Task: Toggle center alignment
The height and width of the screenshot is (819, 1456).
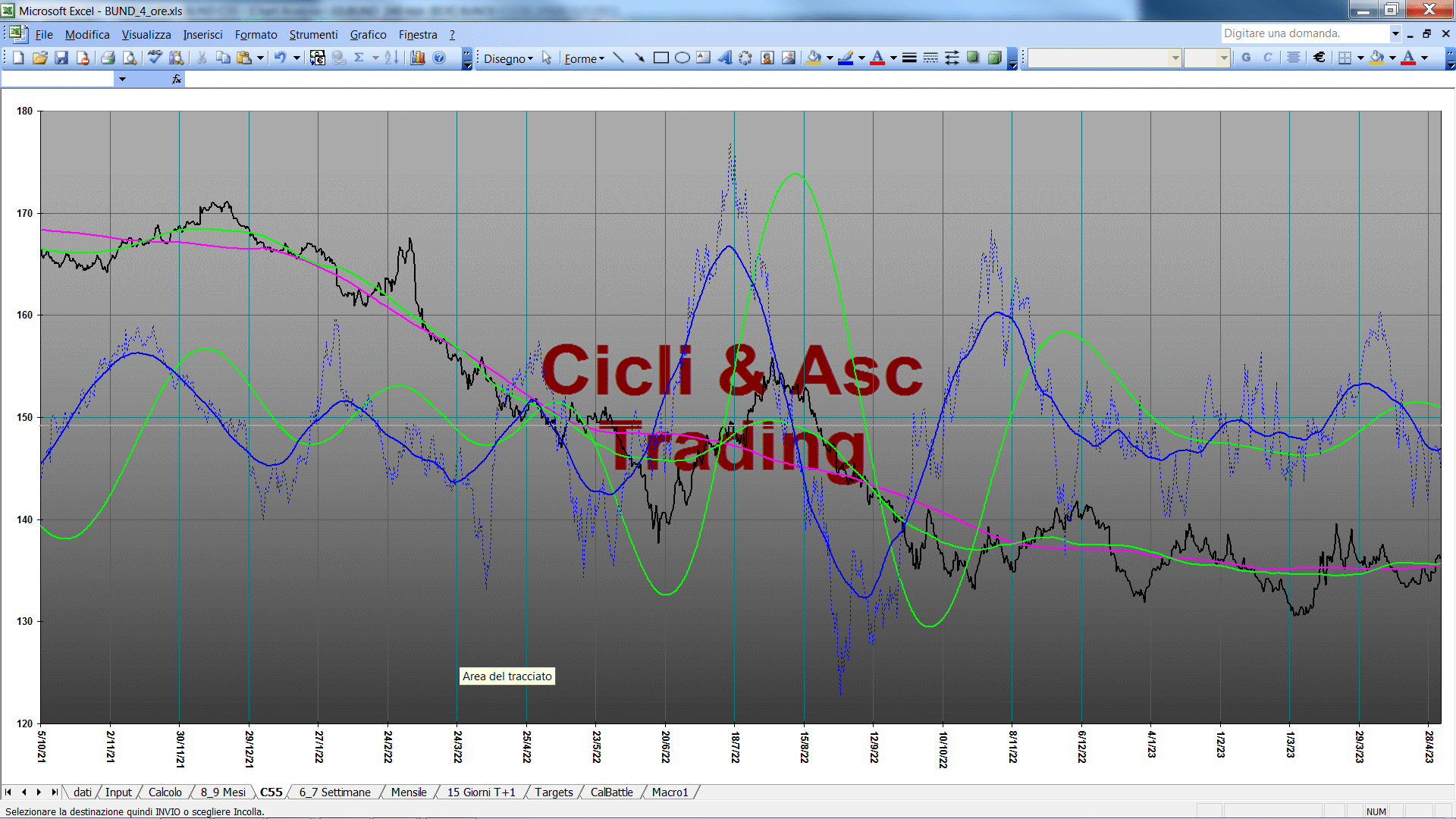Action: coord(1294,58)
